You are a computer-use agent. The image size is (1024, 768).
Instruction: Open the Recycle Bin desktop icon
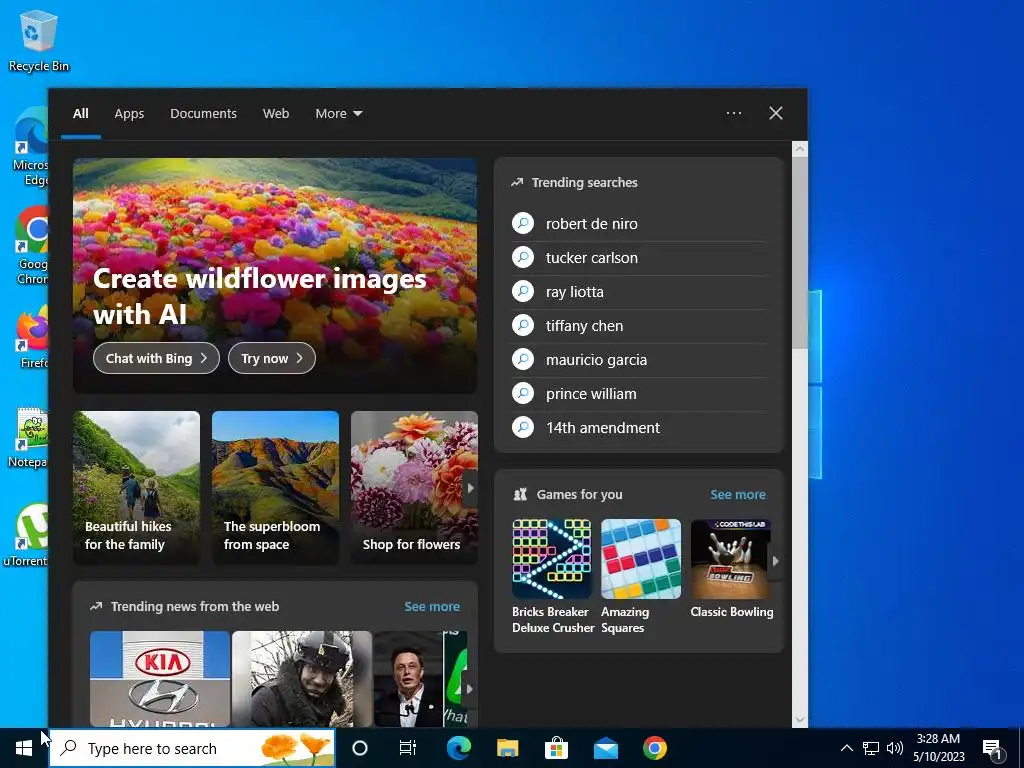pos(39,40)
